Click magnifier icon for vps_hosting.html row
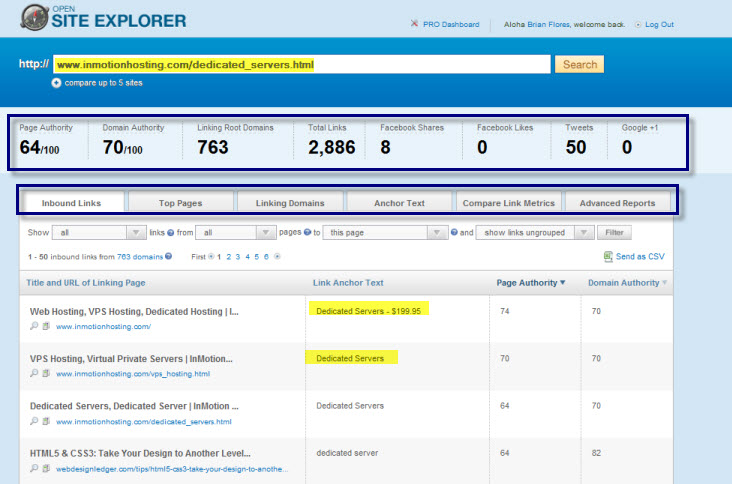Image resolution: width=732 pixels, height=484 pixels. [x=34, y=373]
